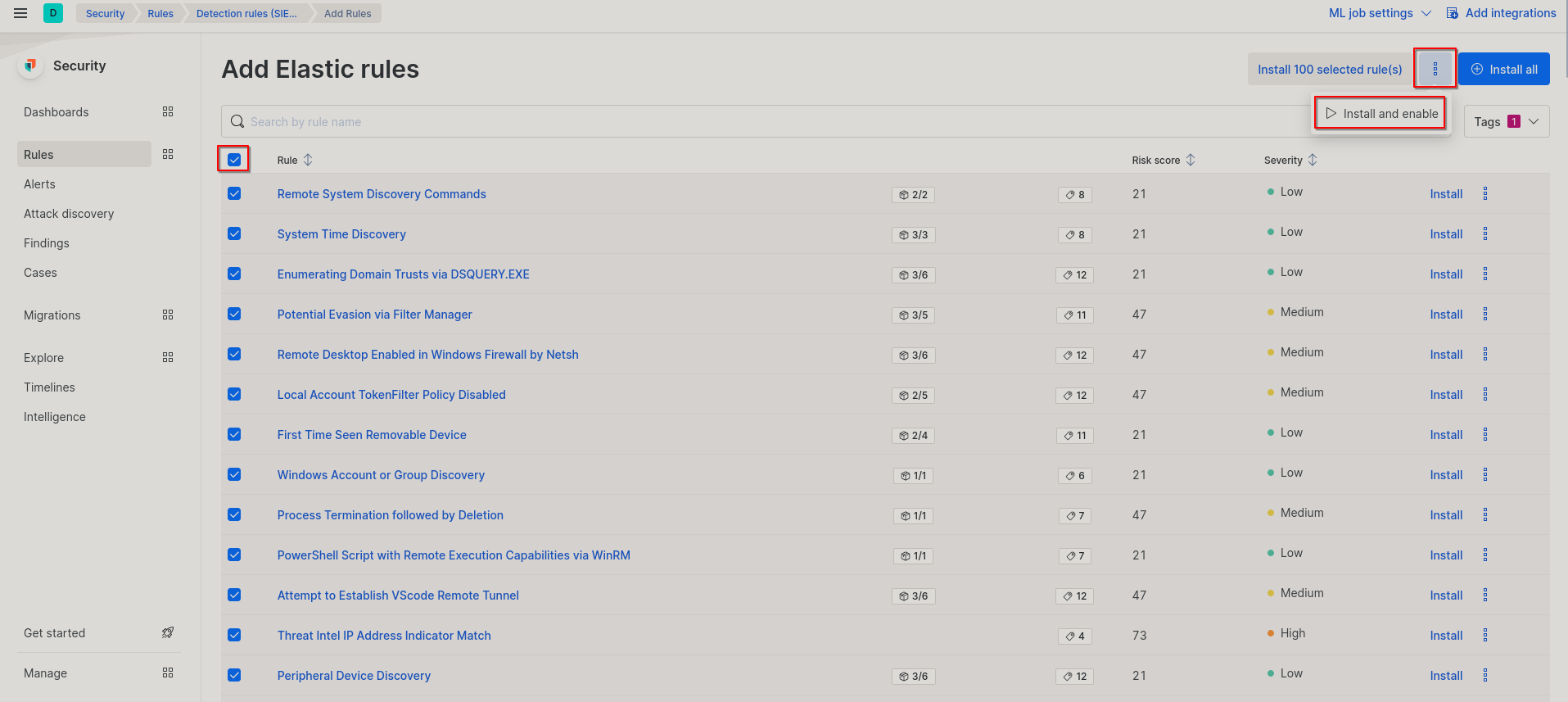Click the green D space avatar
Viewport: 1568px width, 702px height.
53,13
